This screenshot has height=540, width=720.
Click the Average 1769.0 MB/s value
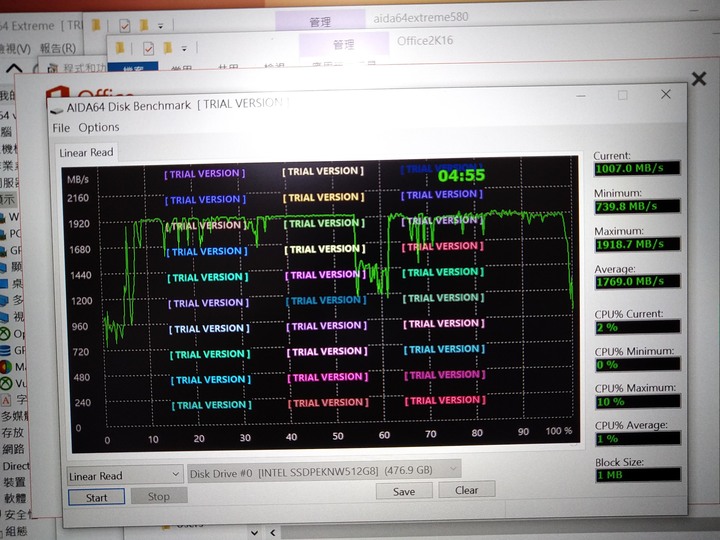point(637,281)
